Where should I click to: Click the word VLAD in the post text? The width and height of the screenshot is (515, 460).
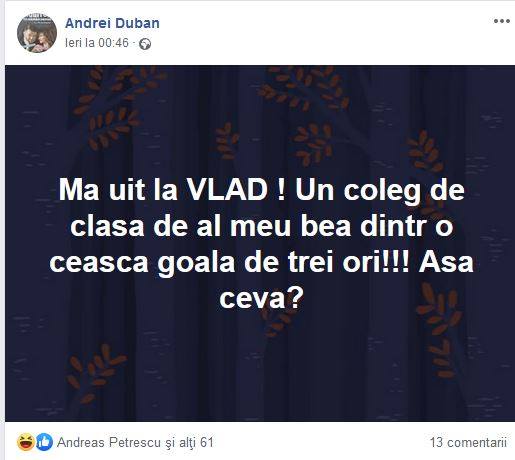pyautogui.click(x=226, y=191)
